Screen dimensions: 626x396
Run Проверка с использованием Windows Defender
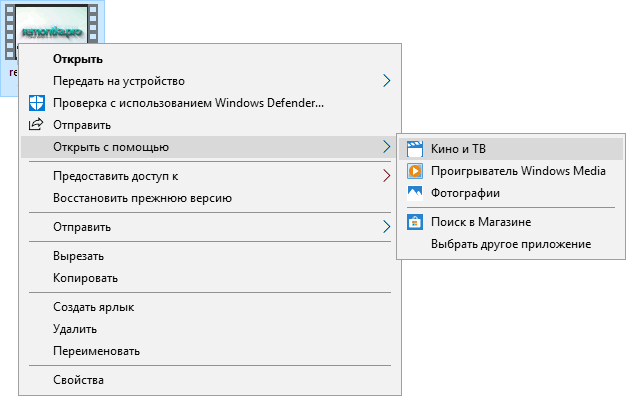coord(211,103)
